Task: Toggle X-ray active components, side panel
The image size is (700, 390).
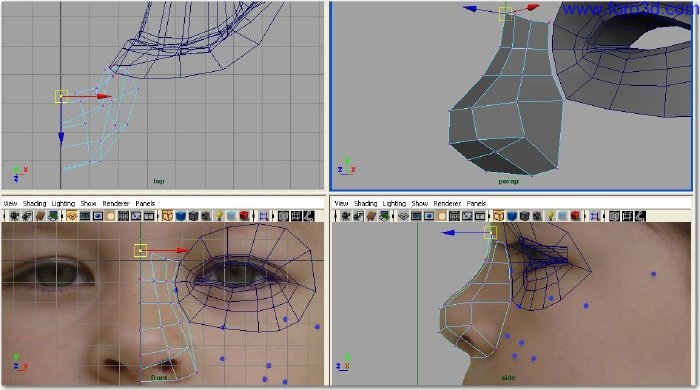Action: click(x=628, y=216)
